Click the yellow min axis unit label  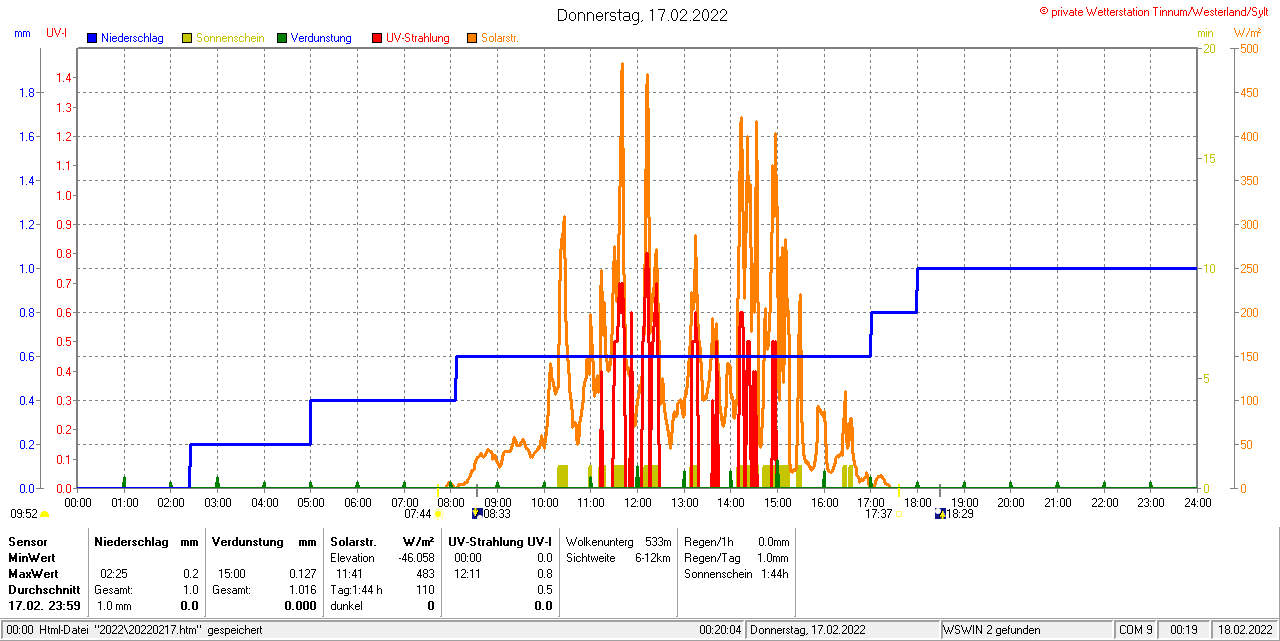pyautogui.click(x=1205, y=33)
